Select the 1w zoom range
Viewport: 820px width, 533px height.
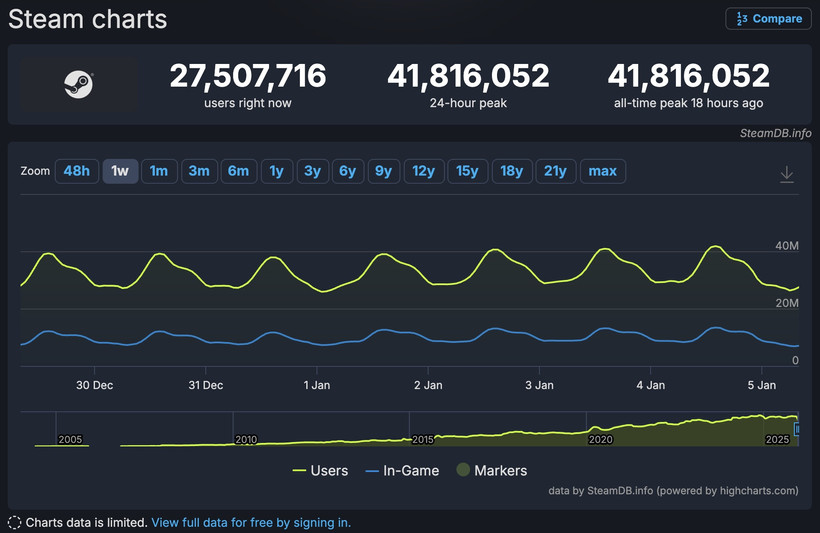point(120,171)
